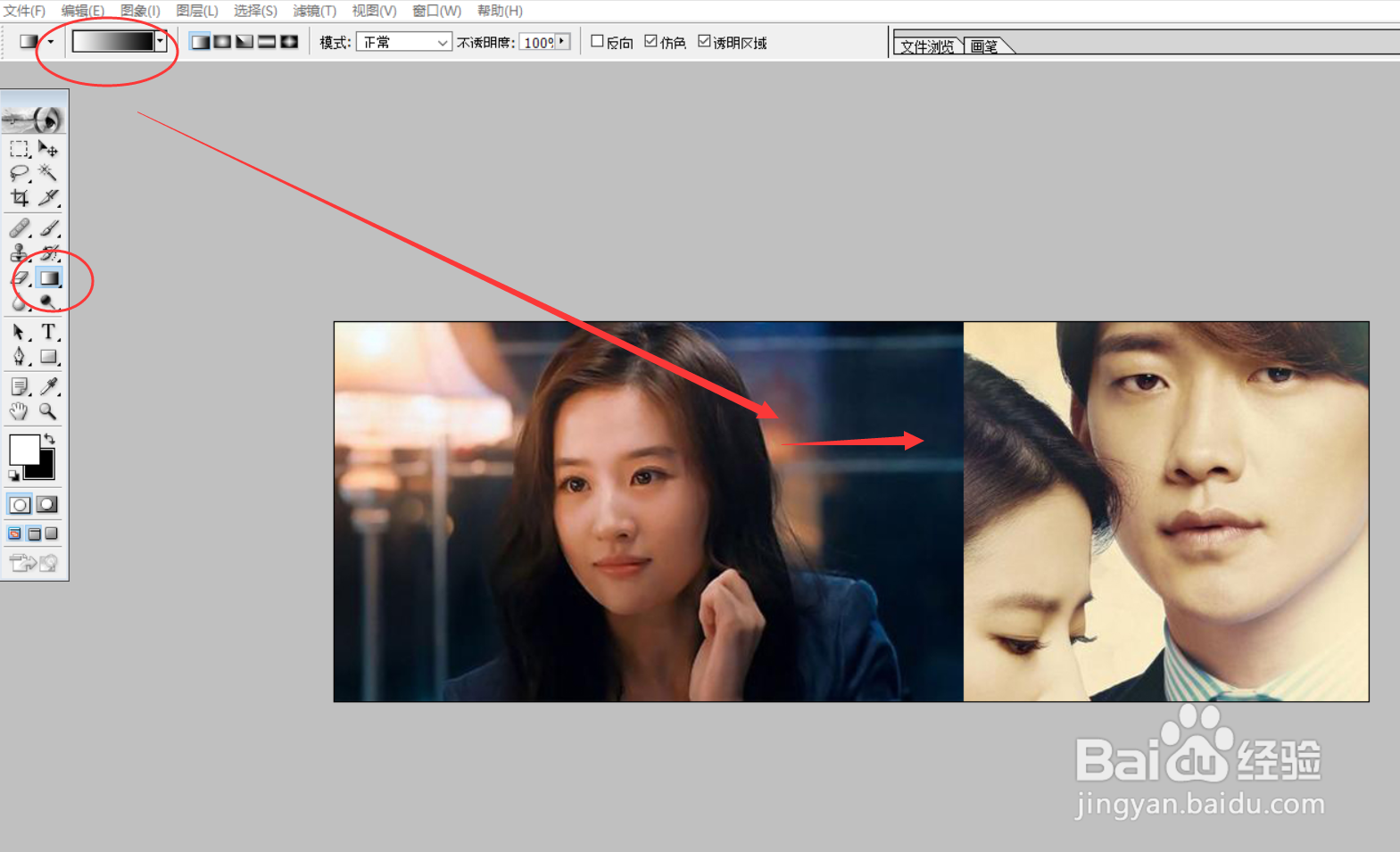Select the Magic Wand tool
The width and height of the screenshot is (1400, 852).
48,173
